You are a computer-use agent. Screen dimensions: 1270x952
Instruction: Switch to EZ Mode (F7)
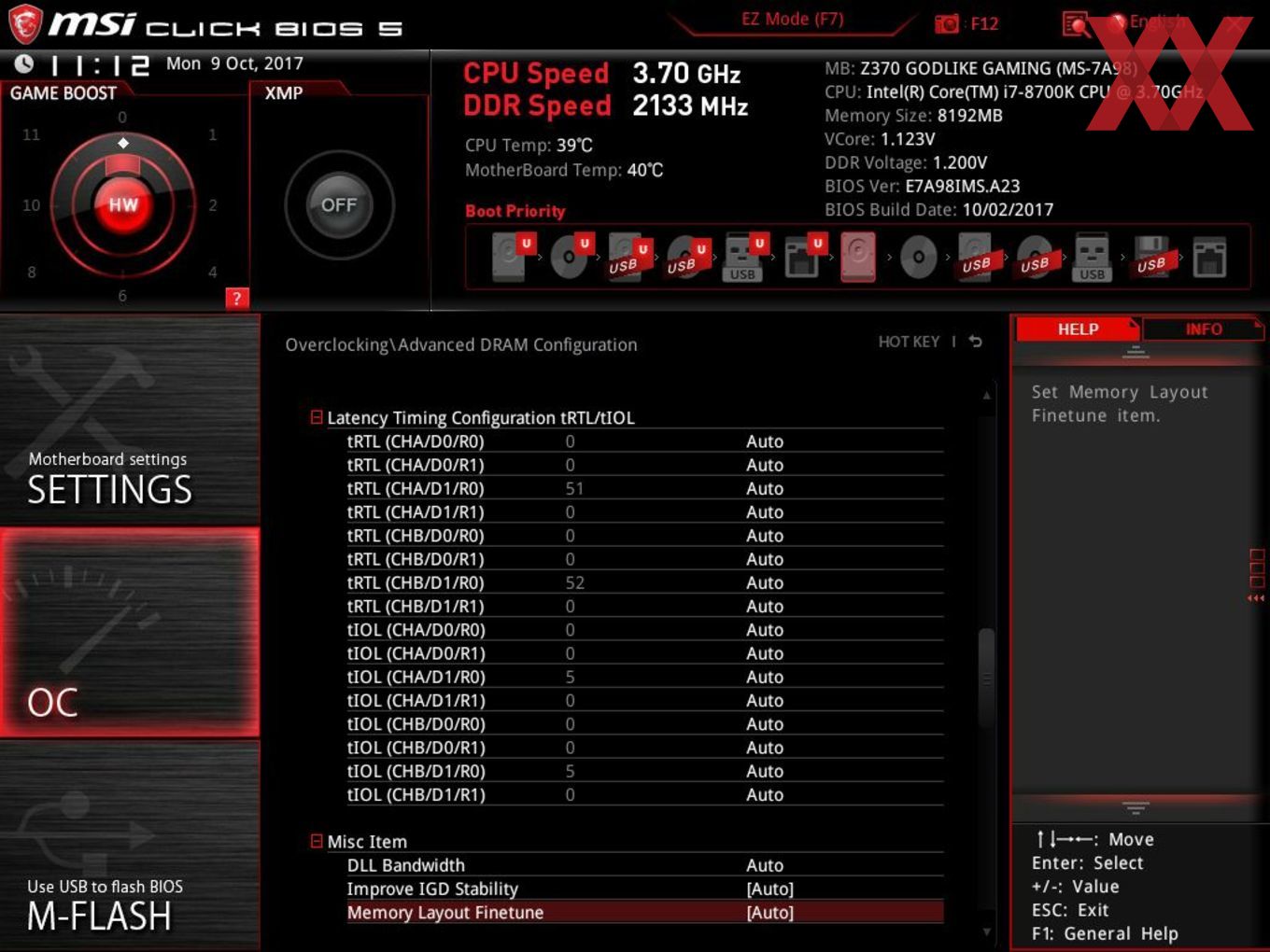(792, 19)
